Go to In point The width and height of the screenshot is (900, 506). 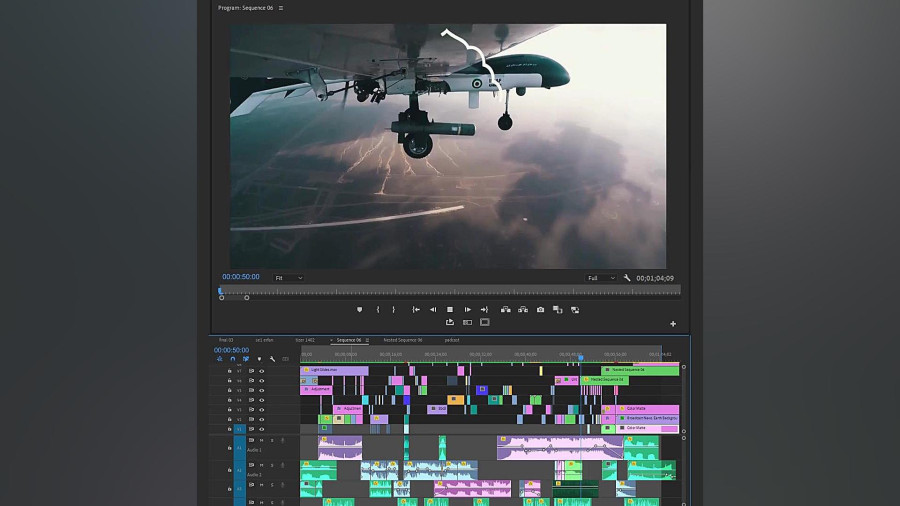(x=416, y=309)
